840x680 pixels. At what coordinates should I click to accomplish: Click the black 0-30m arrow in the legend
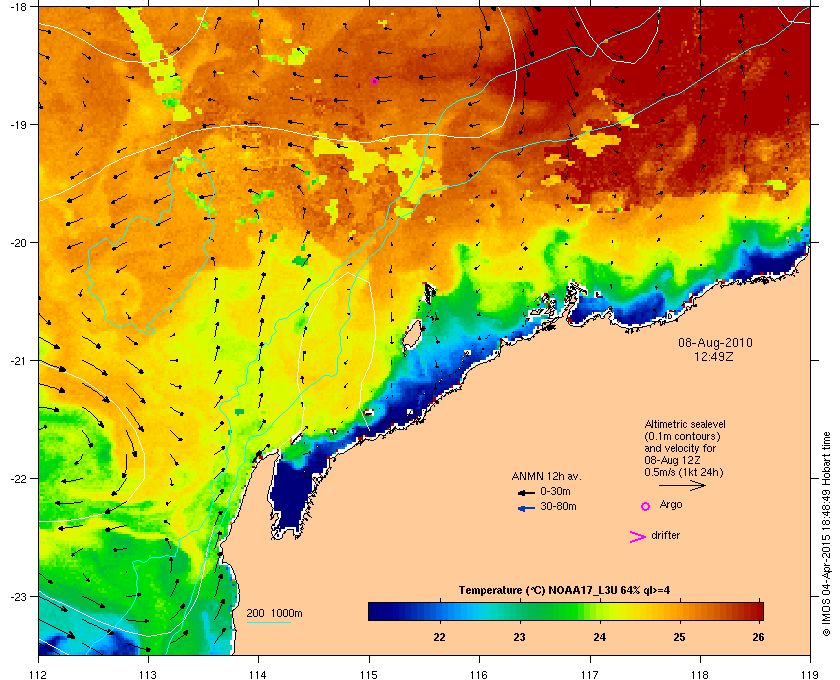coord(526,492)
